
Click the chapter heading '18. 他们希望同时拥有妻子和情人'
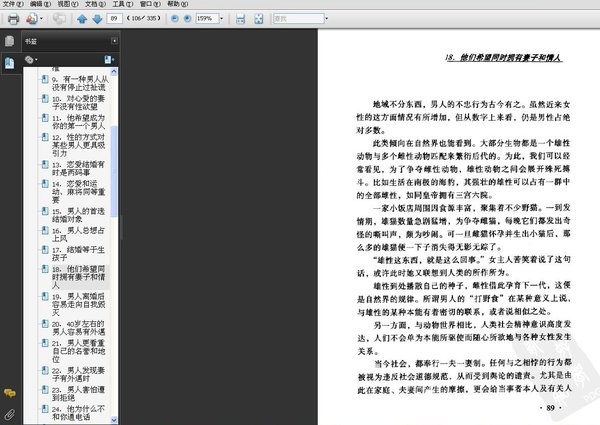tap(504, 58)
